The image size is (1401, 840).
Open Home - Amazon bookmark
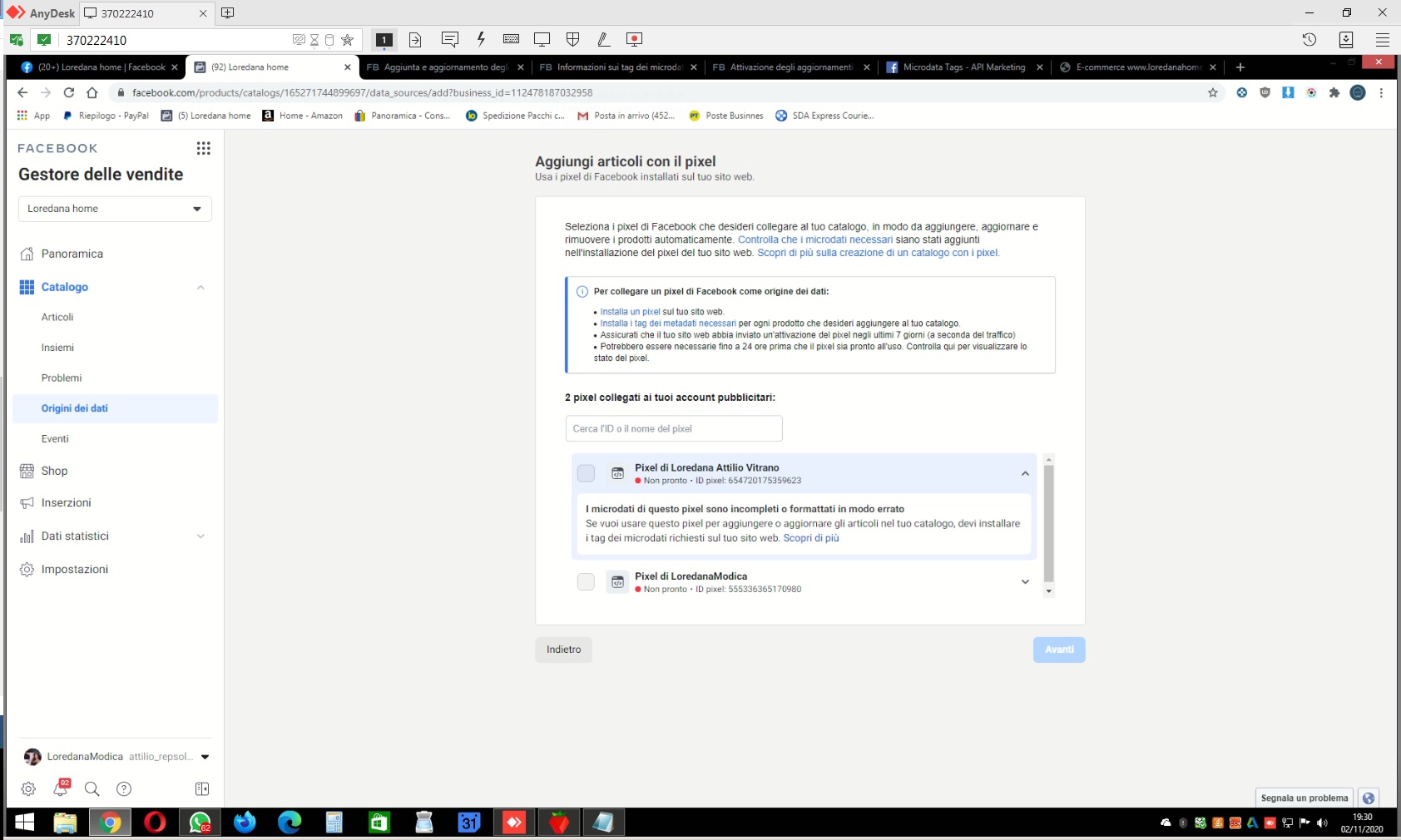click(x=302, y=116)
